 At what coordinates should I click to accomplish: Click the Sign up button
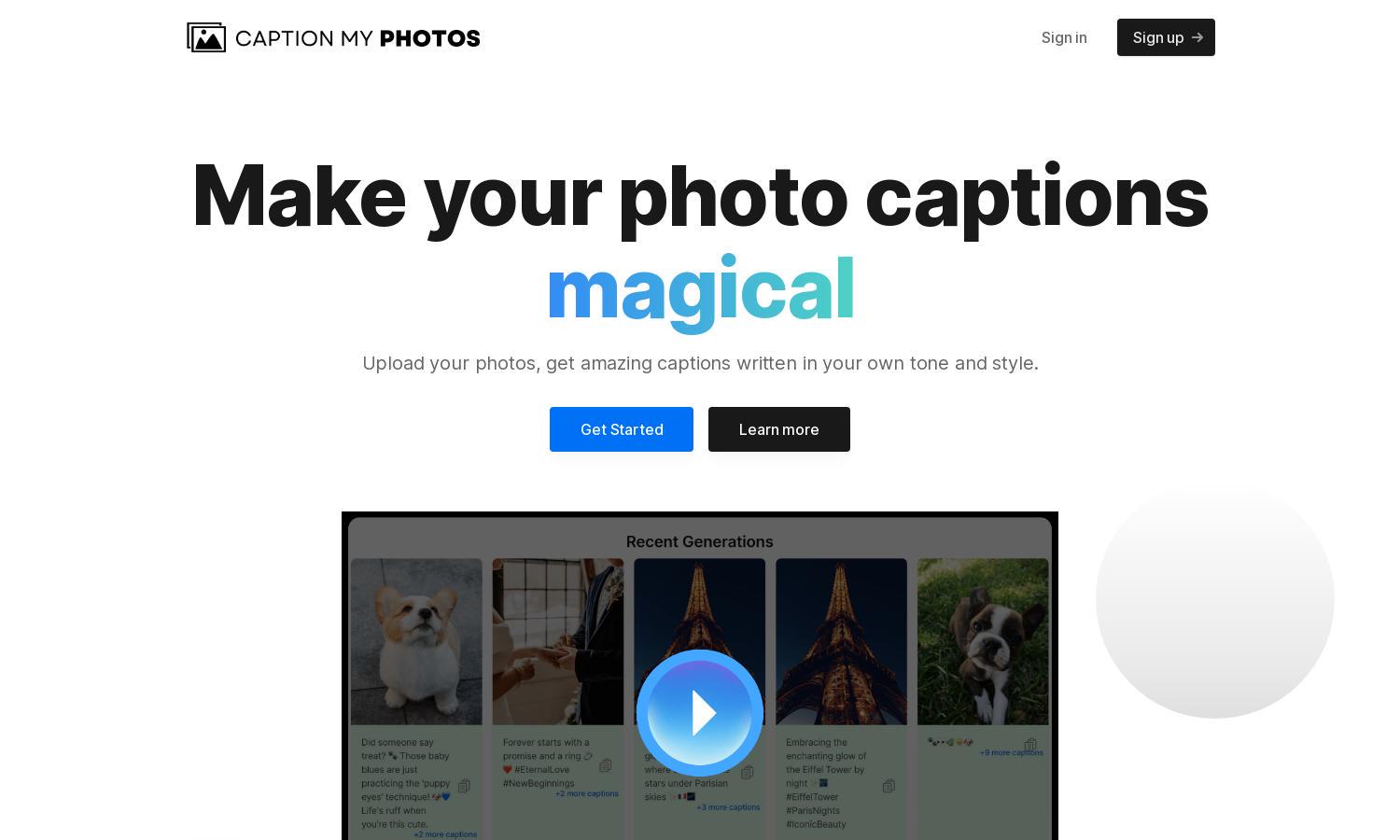coord(1166,37)
